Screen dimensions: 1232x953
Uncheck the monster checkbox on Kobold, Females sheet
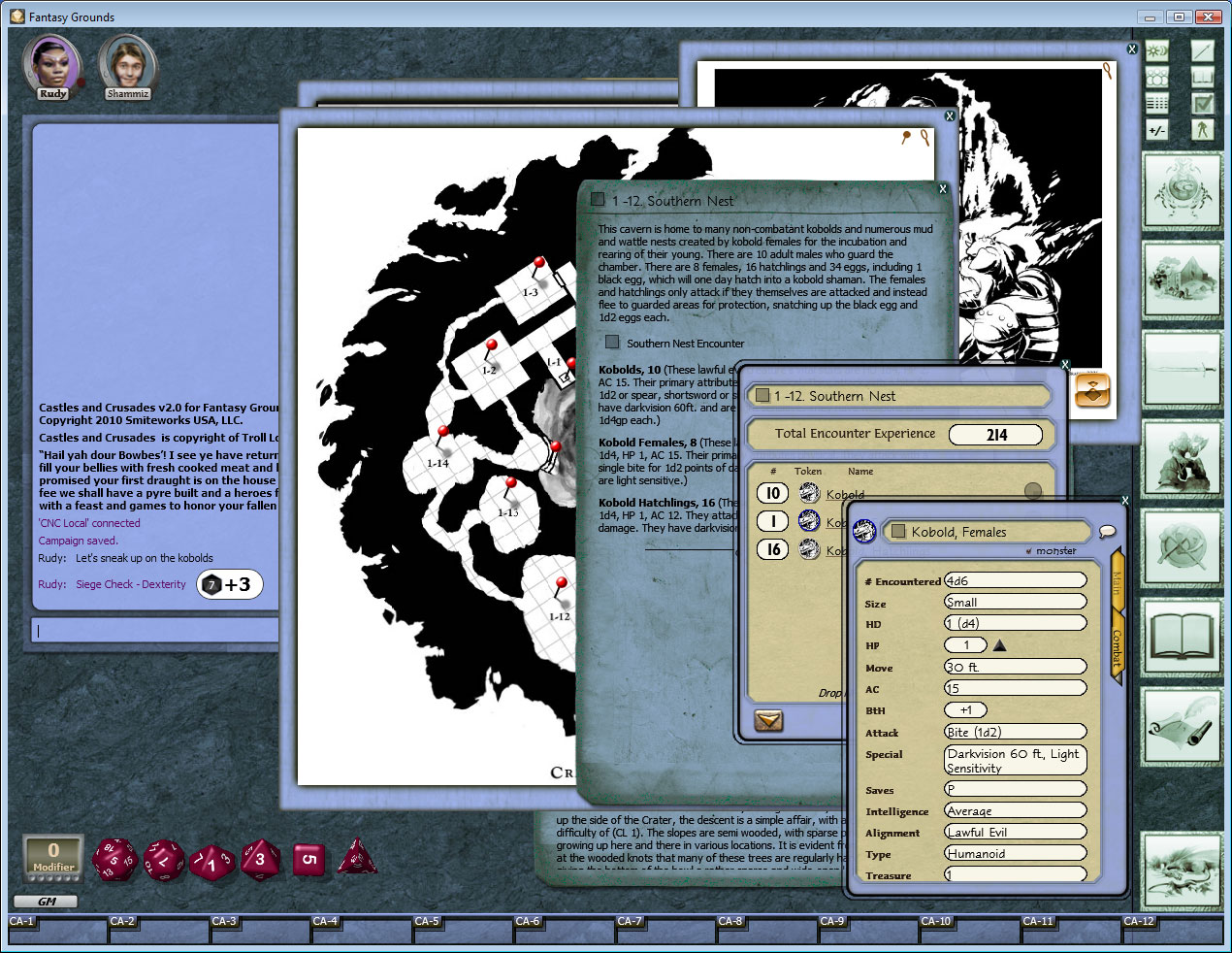[1028, 550]
